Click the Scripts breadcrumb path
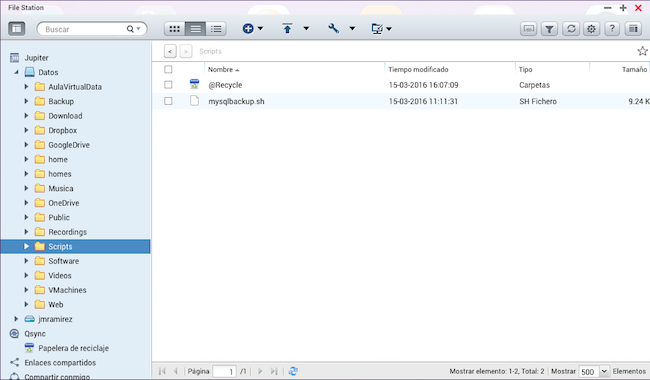 [210, 51]
